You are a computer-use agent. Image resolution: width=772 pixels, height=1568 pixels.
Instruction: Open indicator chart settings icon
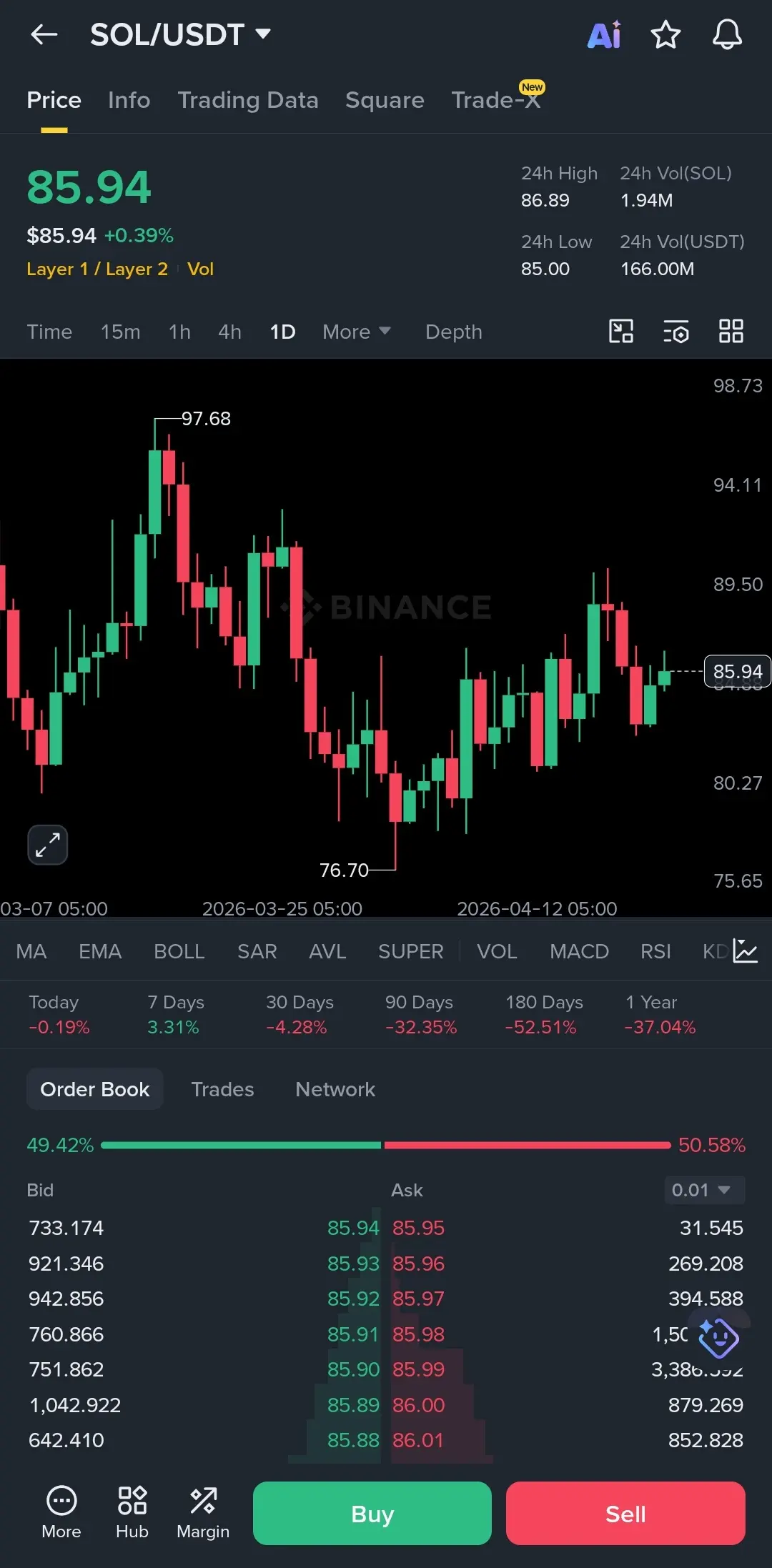pos(746,951)
